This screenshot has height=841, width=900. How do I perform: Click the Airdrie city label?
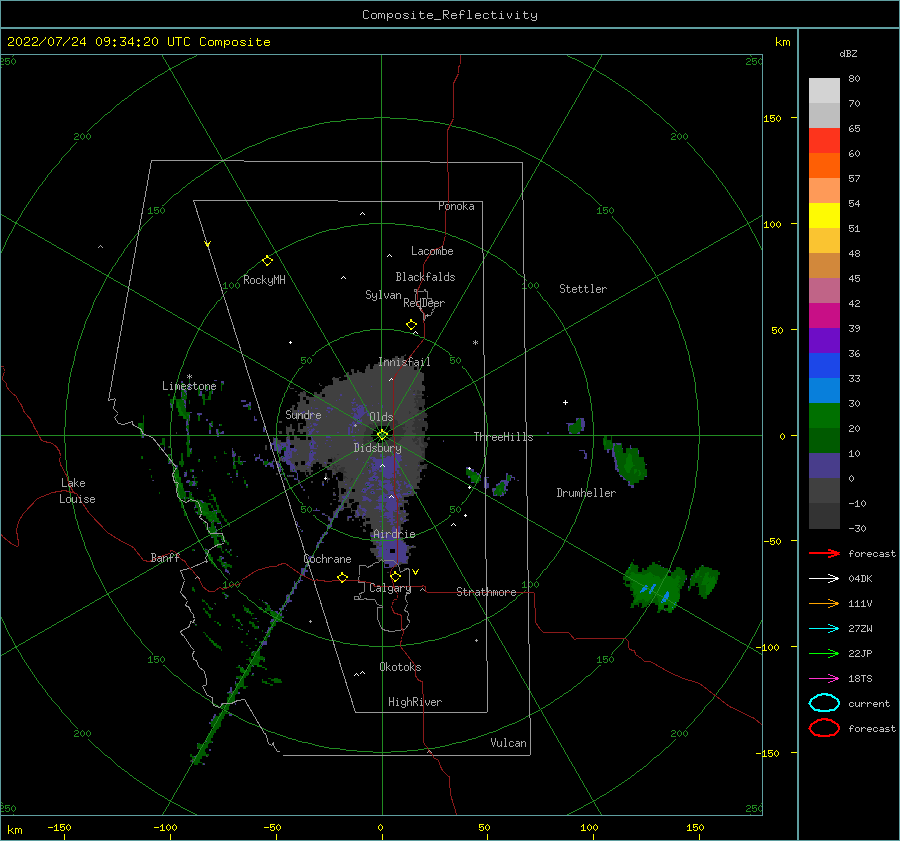[x=394, y=534]
